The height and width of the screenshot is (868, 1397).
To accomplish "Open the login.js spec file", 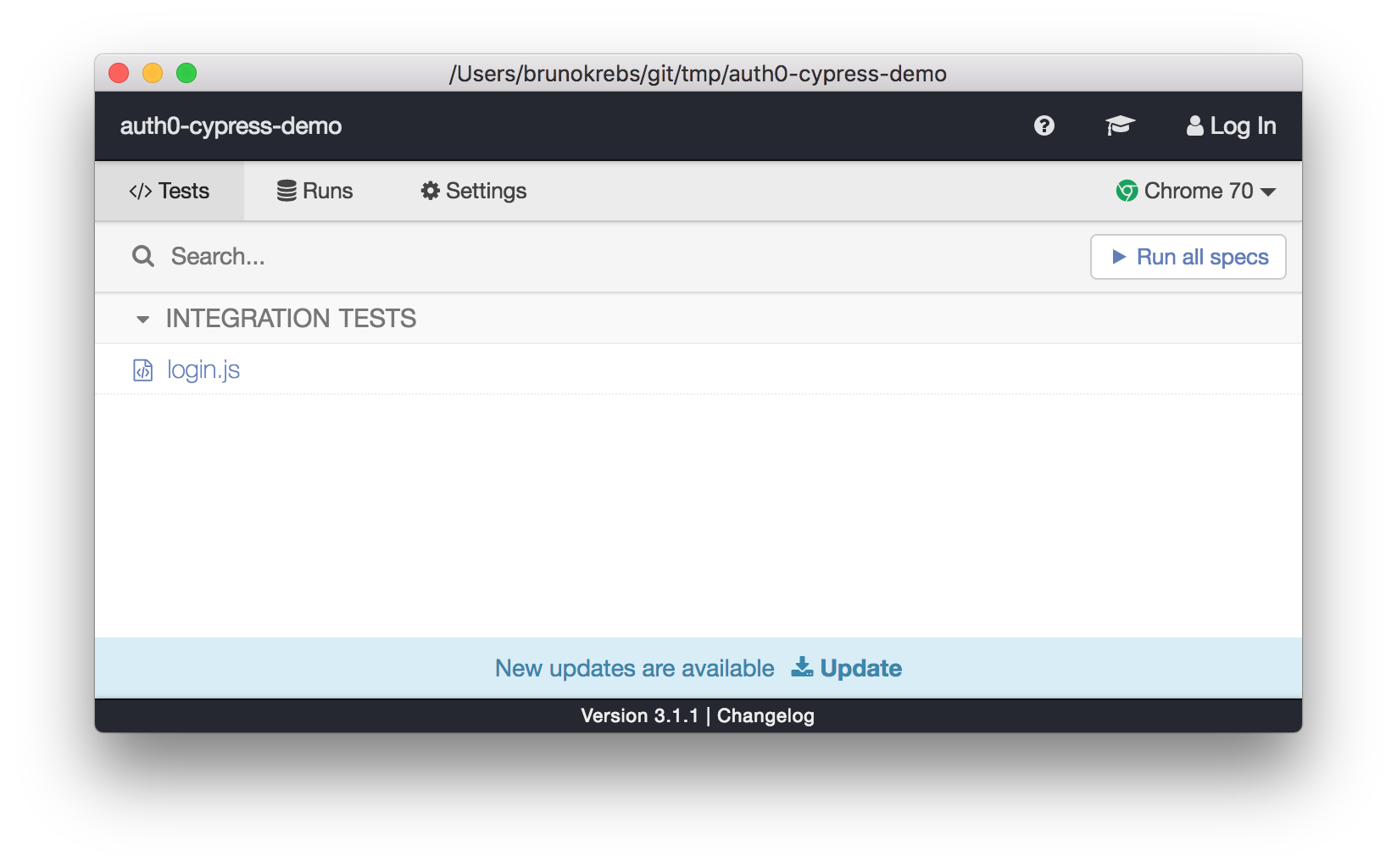I will (x=203, y=370).
